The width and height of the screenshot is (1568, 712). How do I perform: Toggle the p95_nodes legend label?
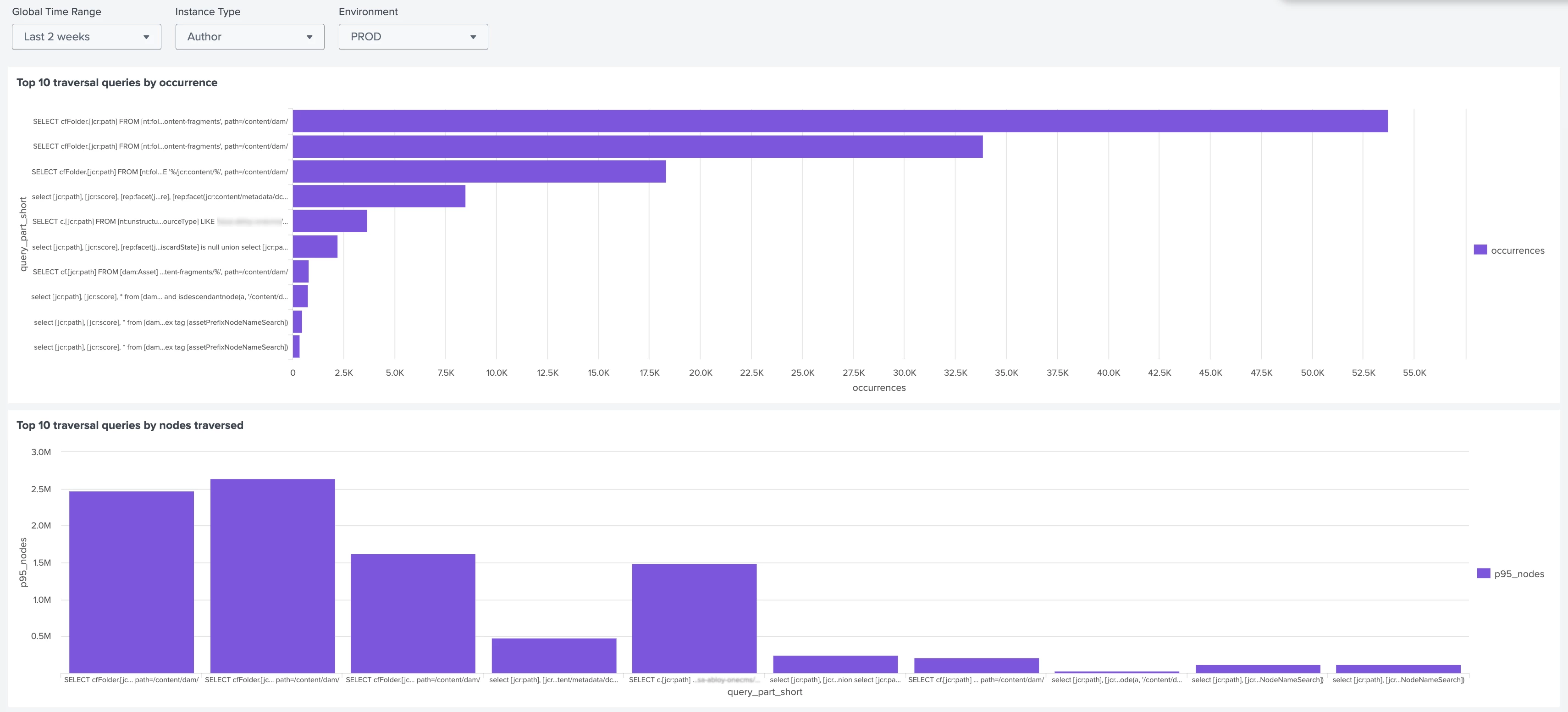(1518, 574)
